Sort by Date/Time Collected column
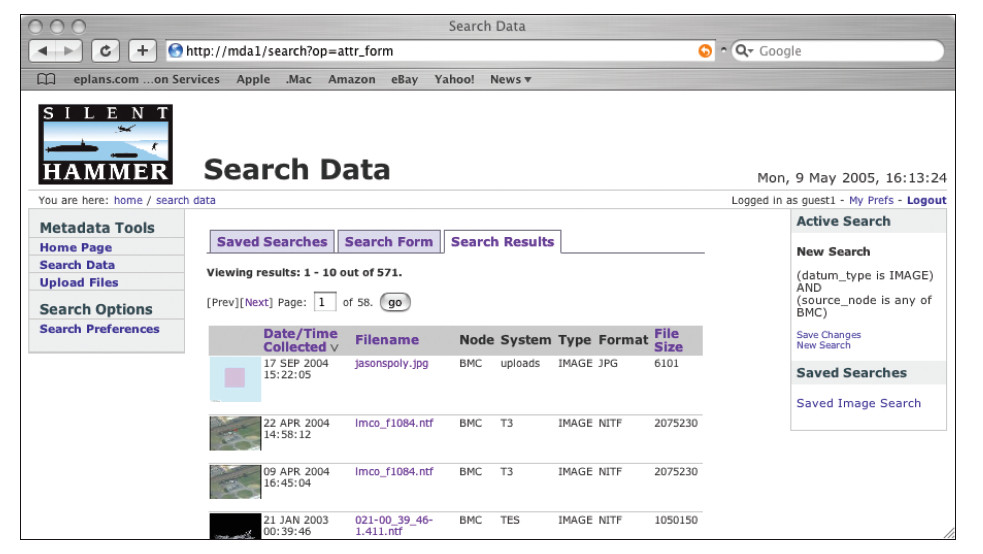The width and height of the screenshot is (983, 554). [x=300, y=340]
